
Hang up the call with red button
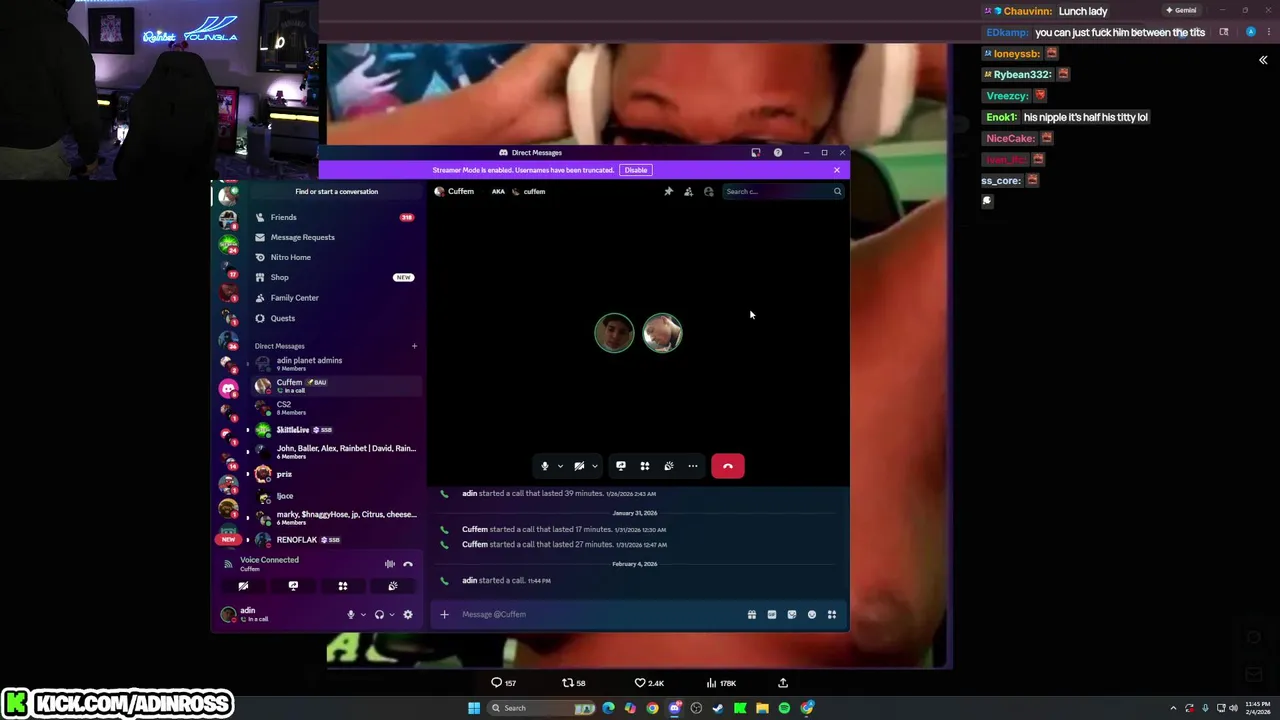[728, 466]
